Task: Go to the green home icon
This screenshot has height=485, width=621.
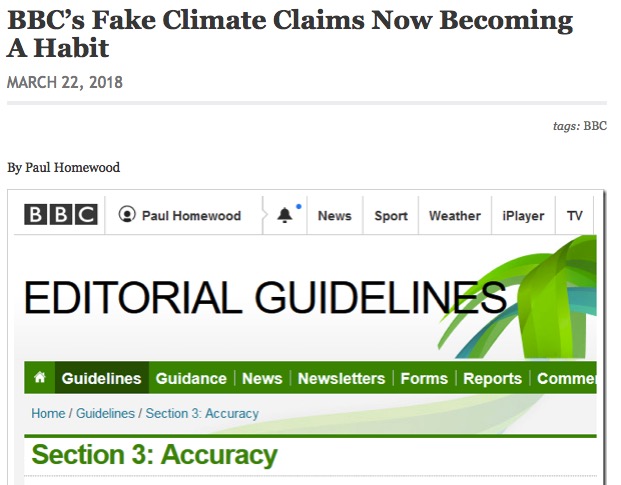Action: 40,377
